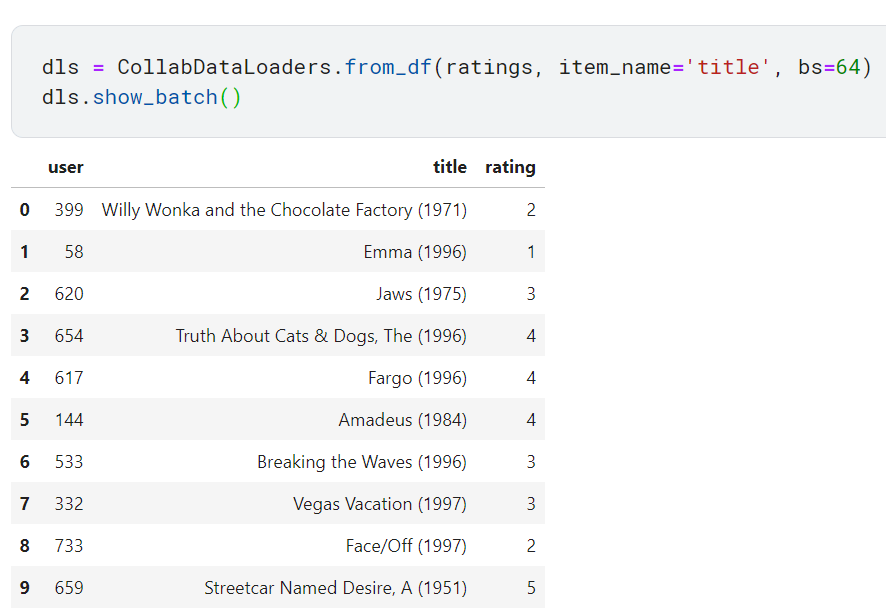The height and width of the screenshot is (613, 886).
Task: Click the rating value in the Fargo row
Action: tap(531, 378)
